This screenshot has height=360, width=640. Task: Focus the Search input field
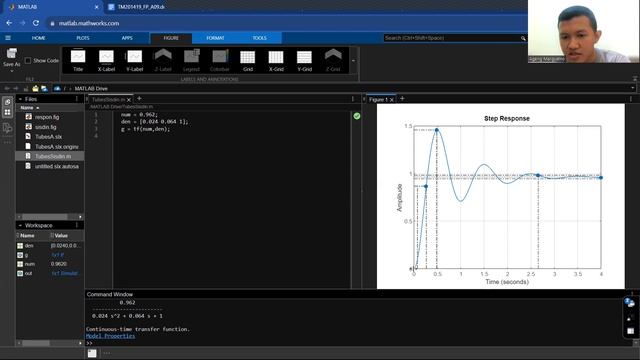452,38
